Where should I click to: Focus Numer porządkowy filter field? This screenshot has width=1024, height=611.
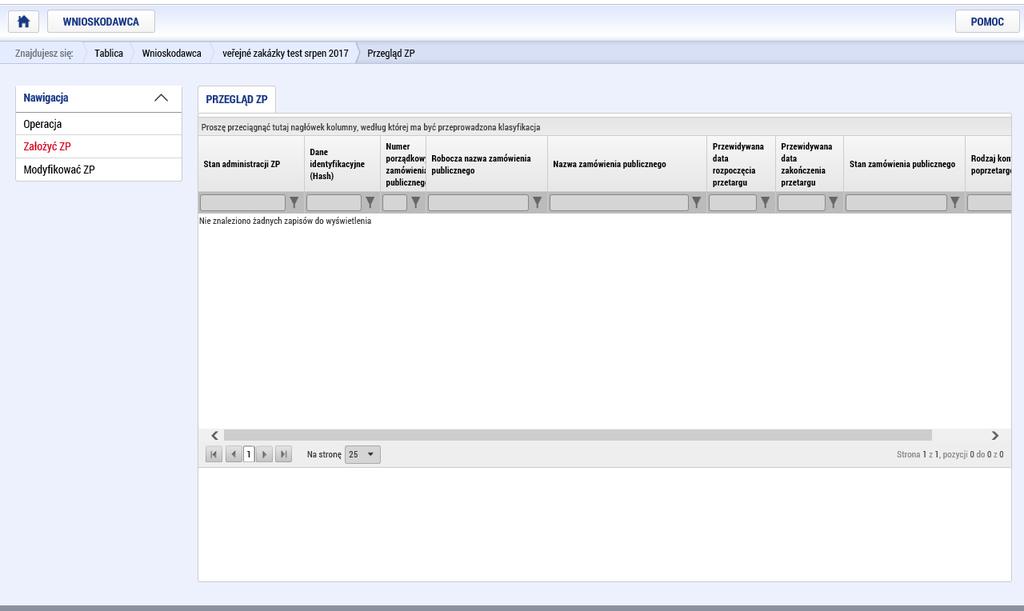tap(394, 202)
